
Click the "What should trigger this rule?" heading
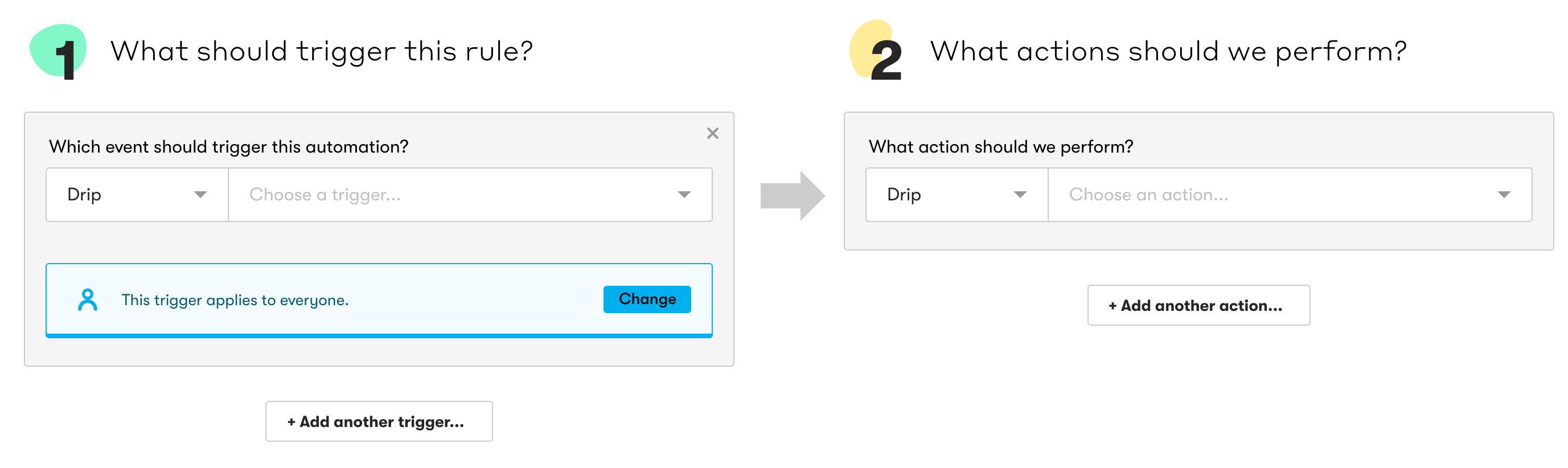click(321, 51)
